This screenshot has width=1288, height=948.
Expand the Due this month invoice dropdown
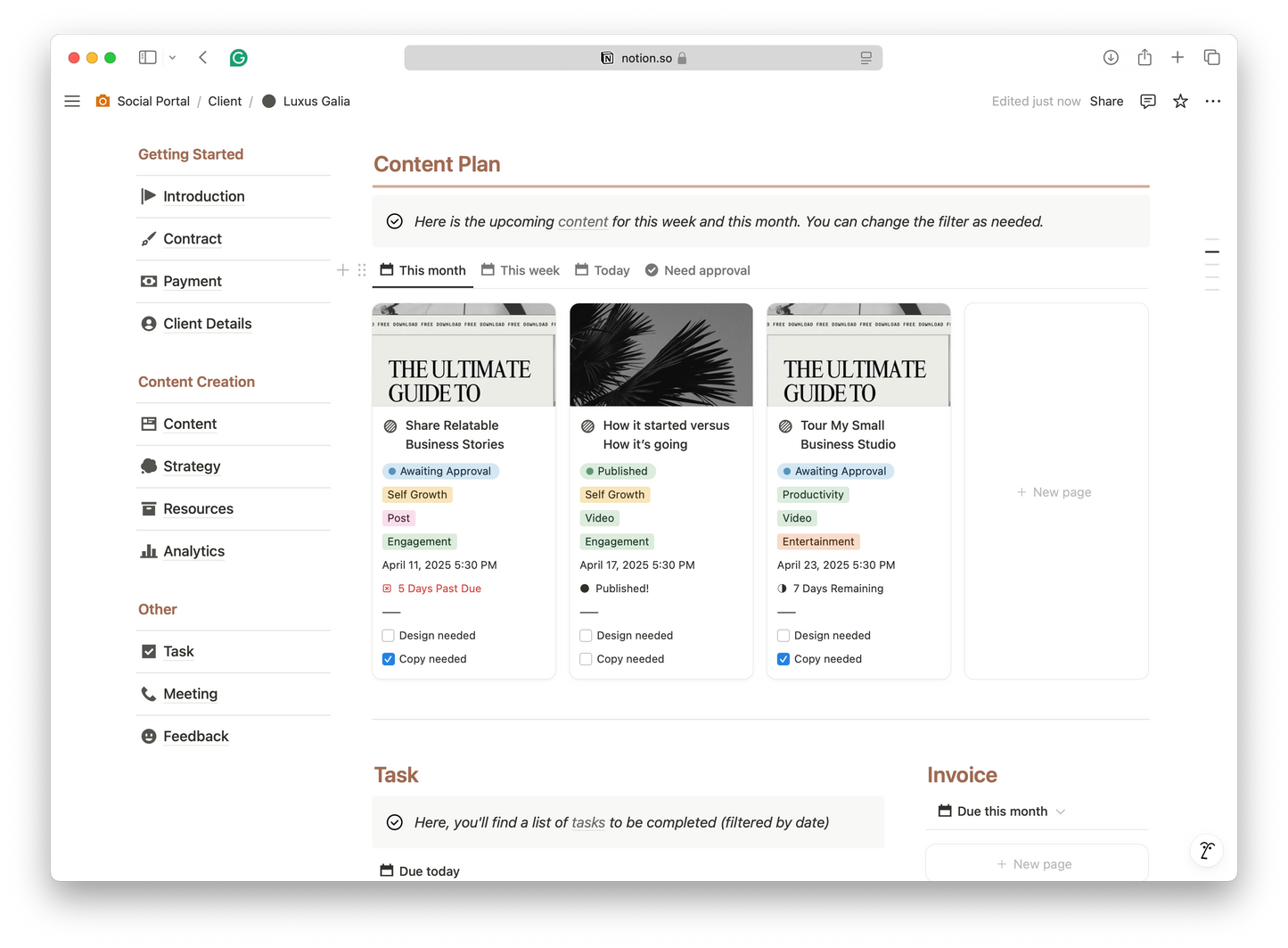coord(1060,812)
